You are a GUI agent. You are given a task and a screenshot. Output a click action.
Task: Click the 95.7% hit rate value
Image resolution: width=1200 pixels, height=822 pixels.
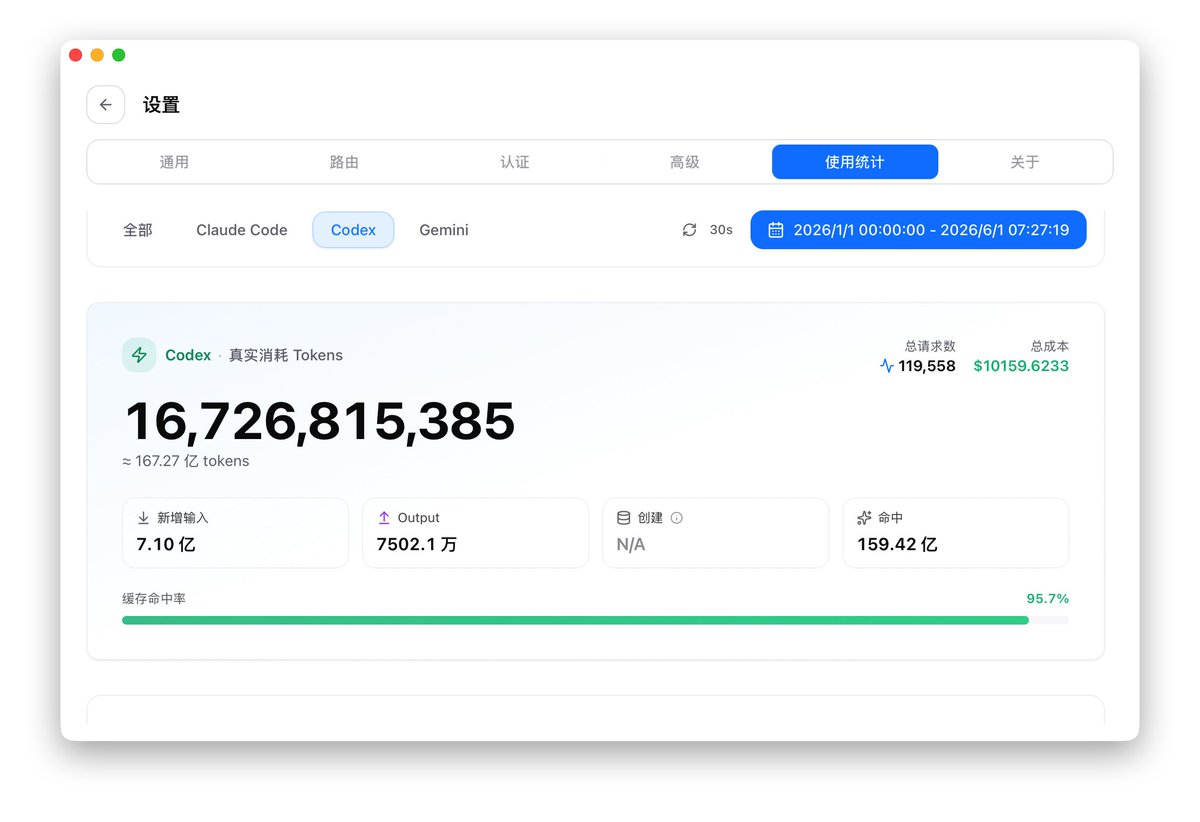[1048, 599]
